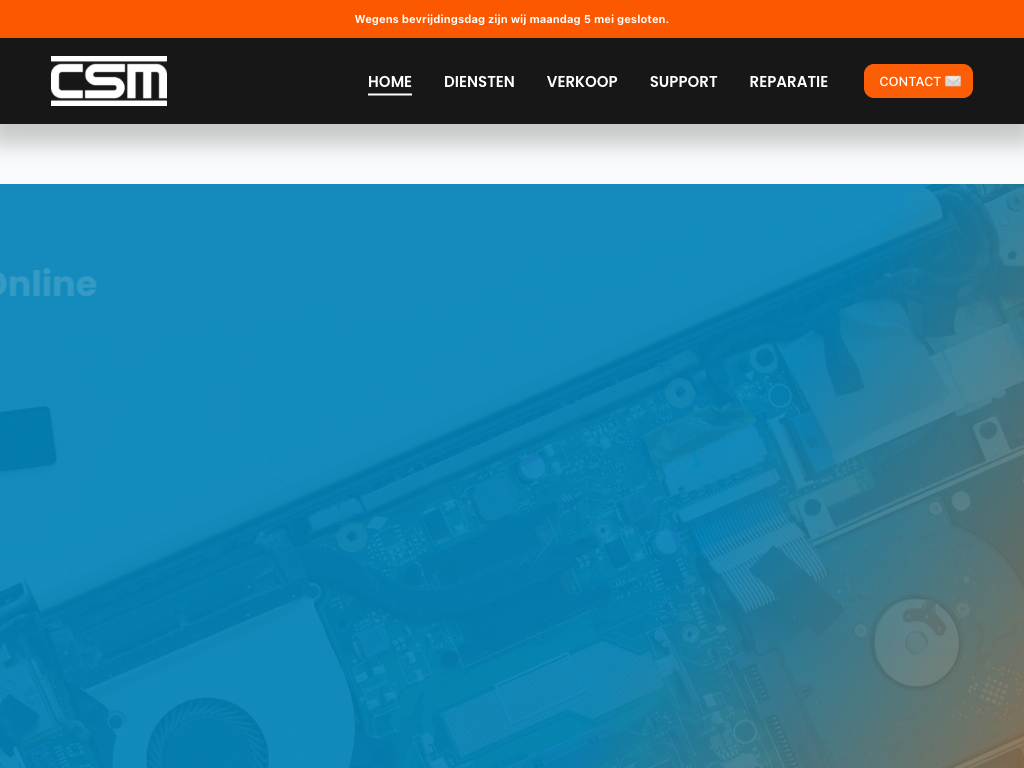Screen dimensions: 1024x768
Task: Click the partially visible 'Online' heading
Action: (48, 284)
